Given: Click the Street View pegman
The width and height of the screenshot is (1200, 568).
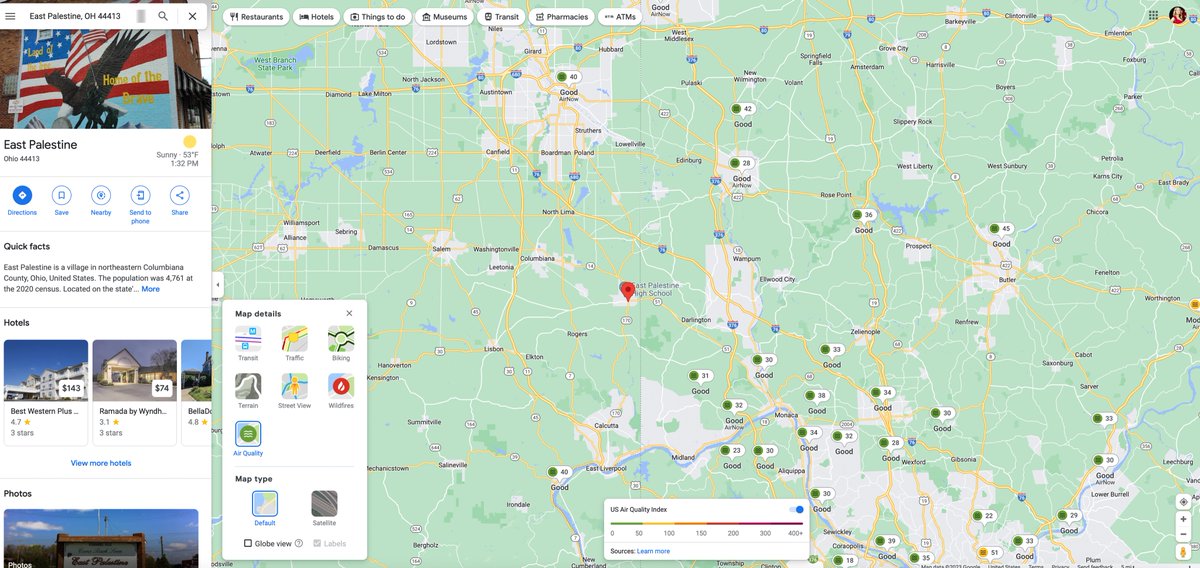Looking at the screenshot, I should 1183,551.
